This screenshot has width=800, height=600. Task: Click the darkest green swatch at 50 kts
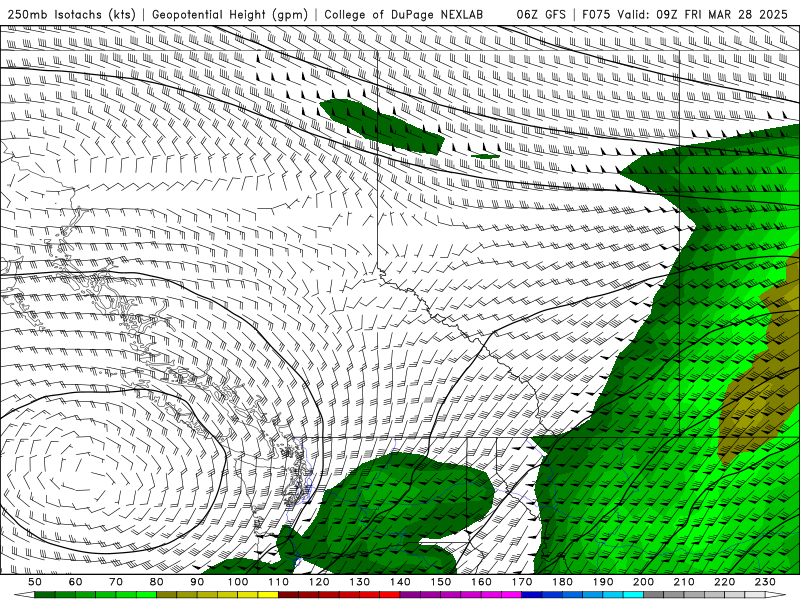coord(44,595)
